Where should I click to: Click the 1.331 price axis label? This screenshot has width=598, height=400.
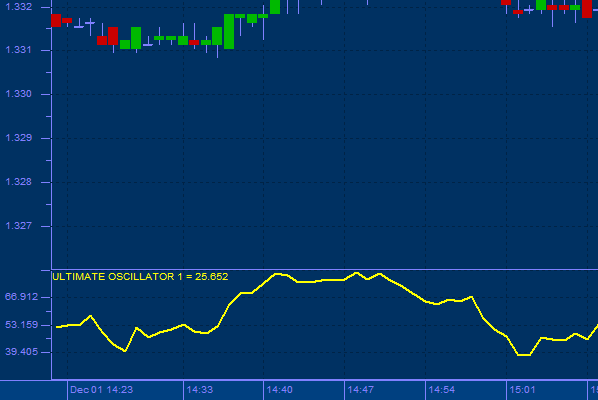(x=18, y=50)
